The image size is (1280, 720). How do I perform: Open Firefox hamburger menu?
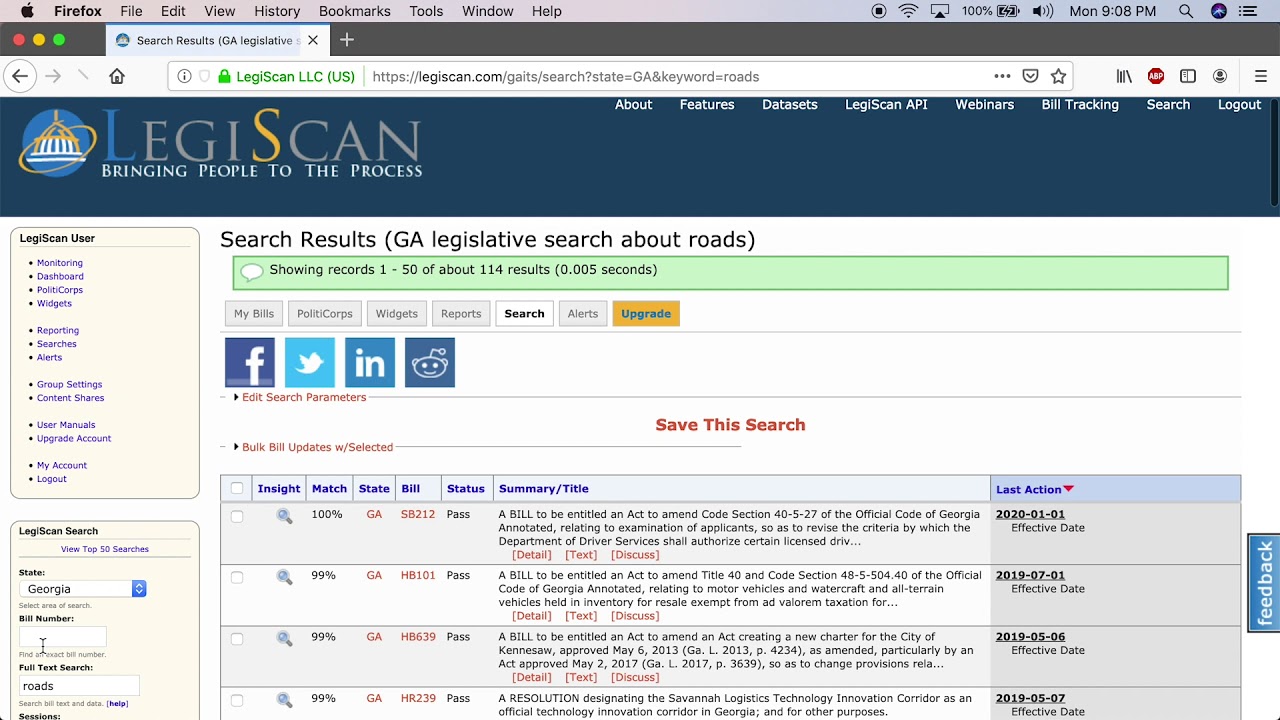click(1261, 76)
